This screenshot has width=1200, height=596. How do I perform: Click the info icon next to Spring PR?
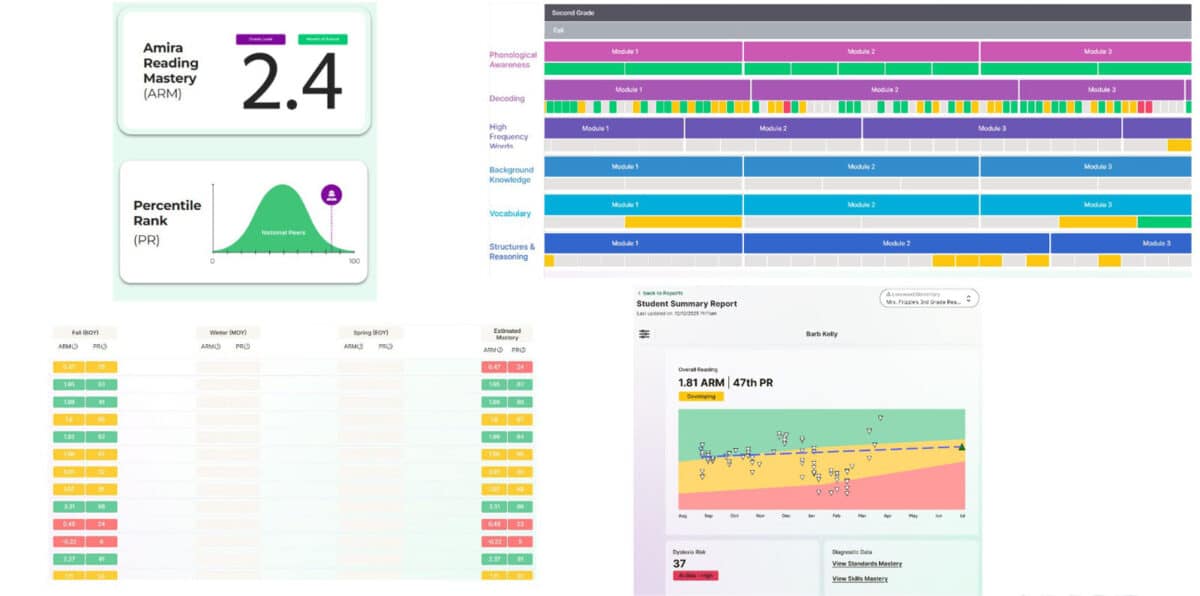coord(389,347)
